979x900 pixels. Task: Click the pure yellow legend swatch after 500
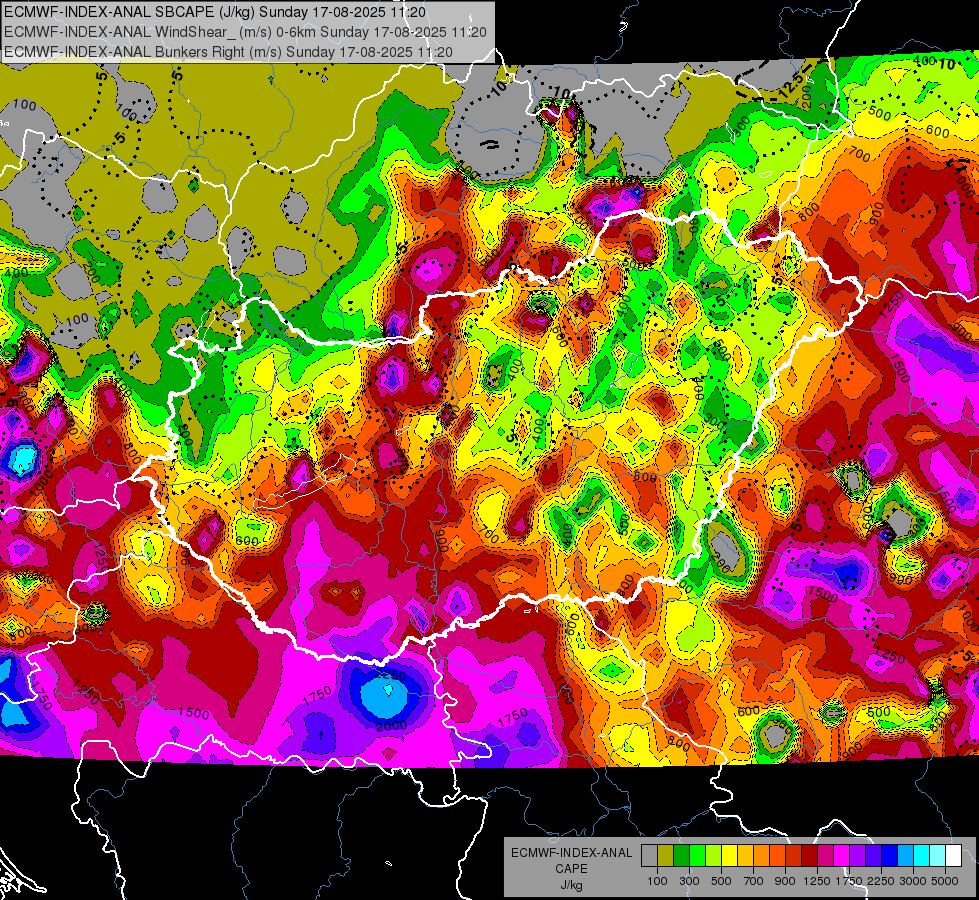729,855
